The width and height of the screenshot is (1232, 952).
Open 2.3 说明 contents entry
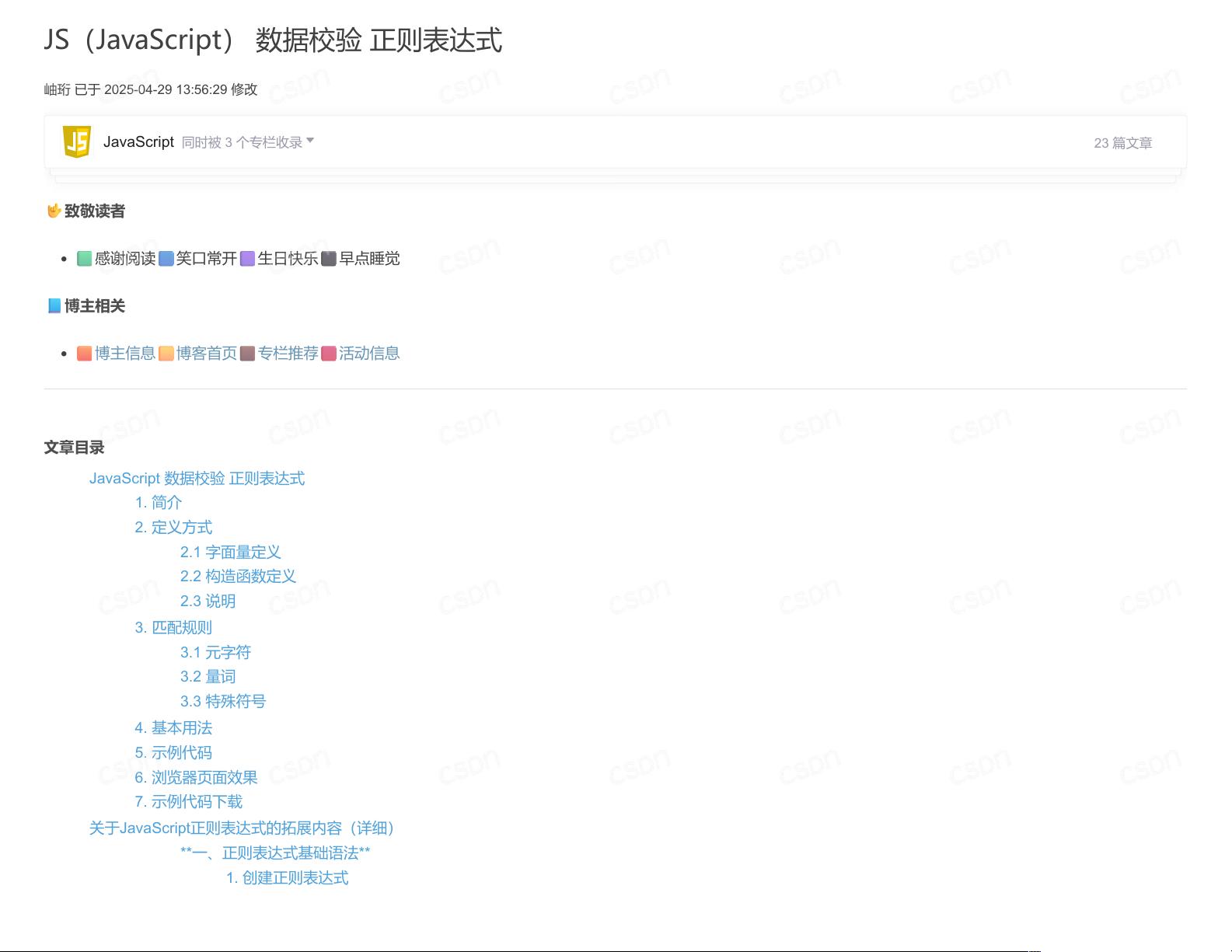coord(208,602)
